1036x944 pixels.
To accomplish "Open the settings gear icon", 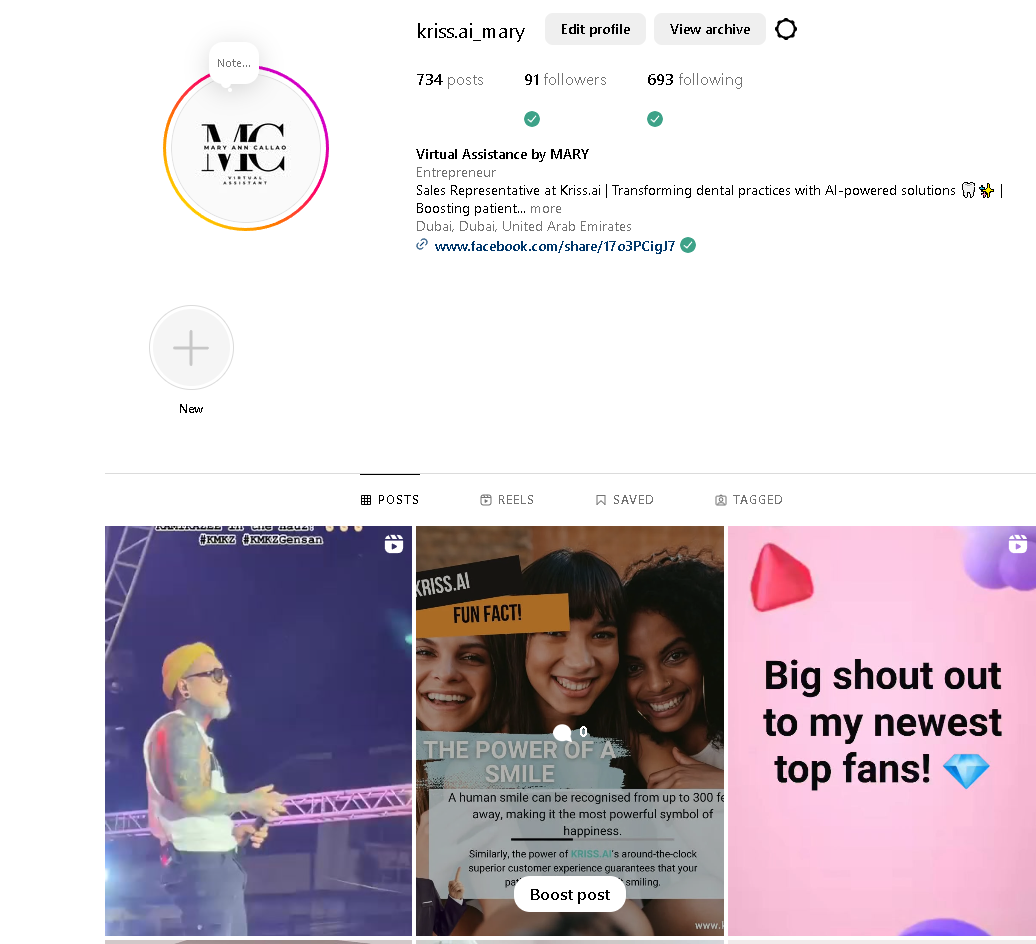I will click(x=786, y=29).
